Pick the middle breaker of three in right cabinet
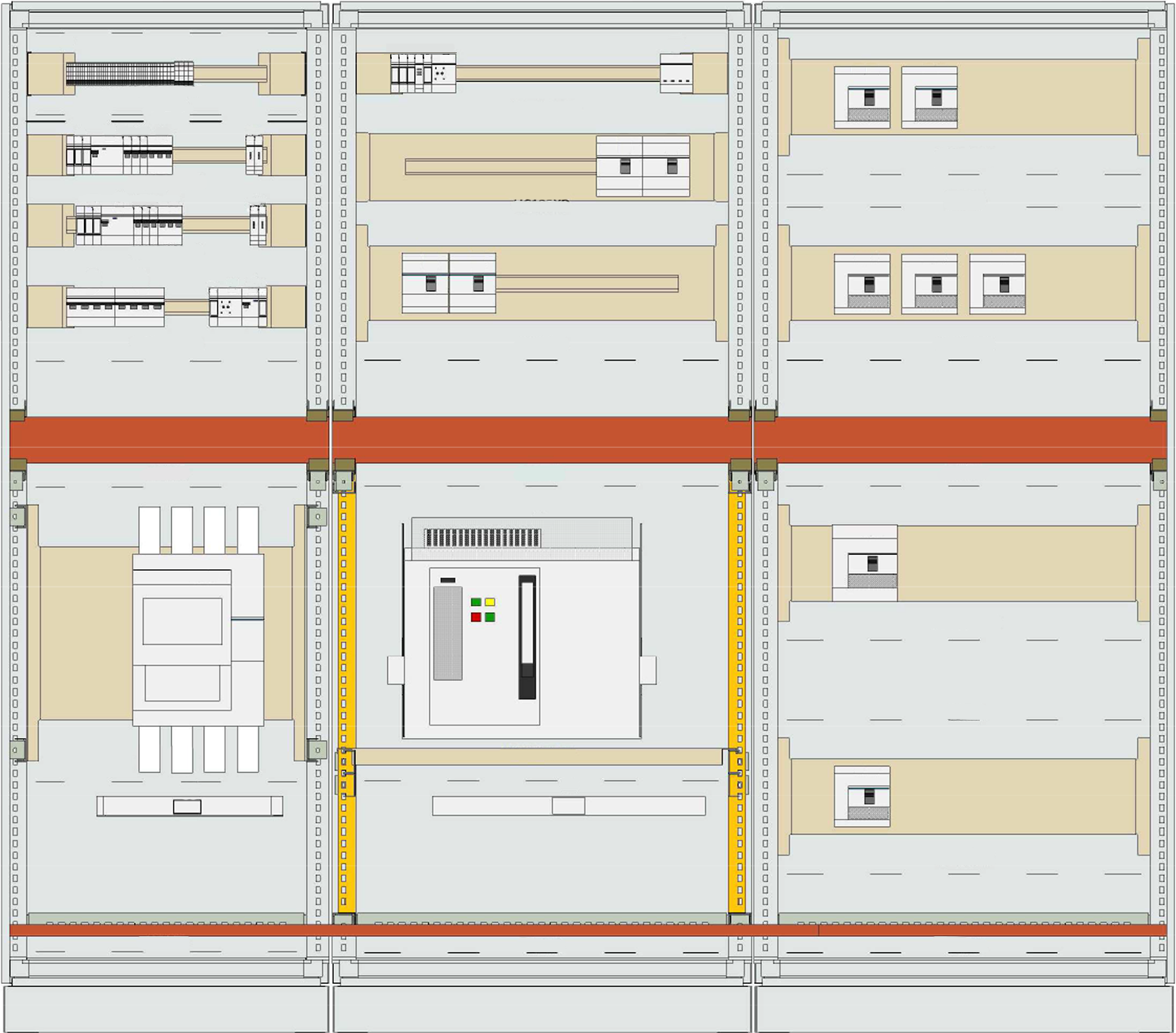This screenshot has width=1176, height=1033. [929, 284]
